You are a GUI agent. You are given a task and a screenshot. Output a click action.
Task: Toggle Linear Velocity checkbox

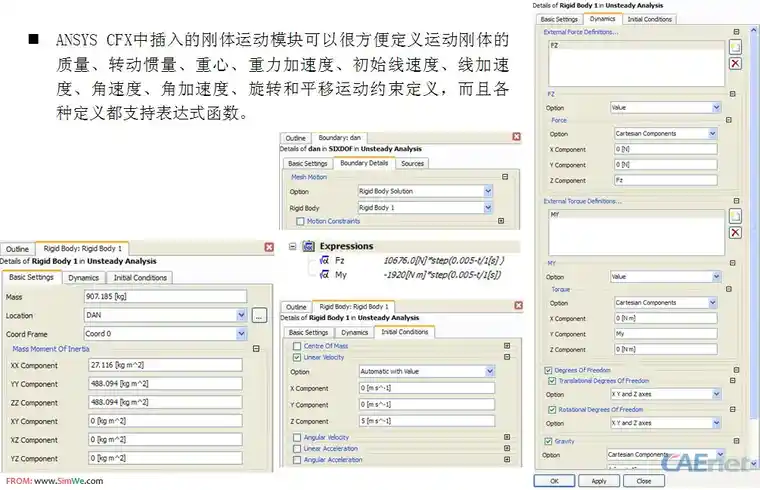297,357
